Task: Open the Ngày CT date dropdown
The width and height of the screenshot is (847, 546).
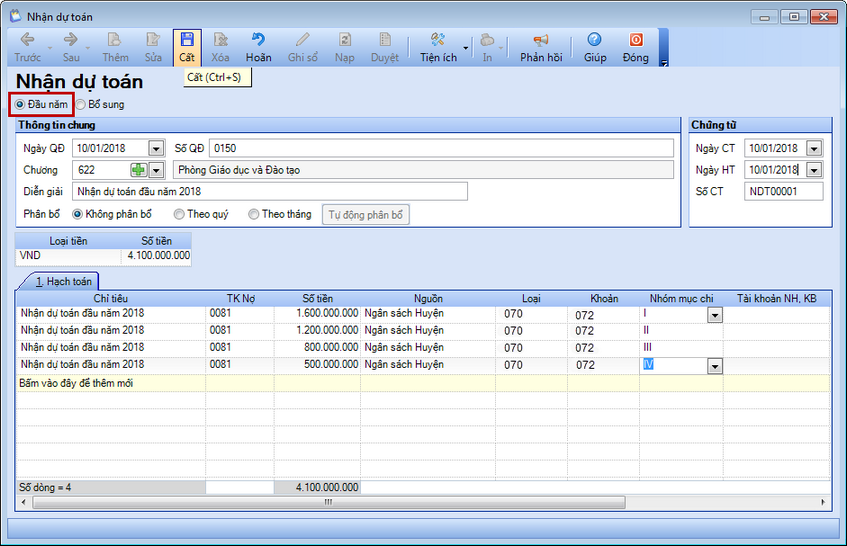Action: pyautogui.click(x=814, y=149)
